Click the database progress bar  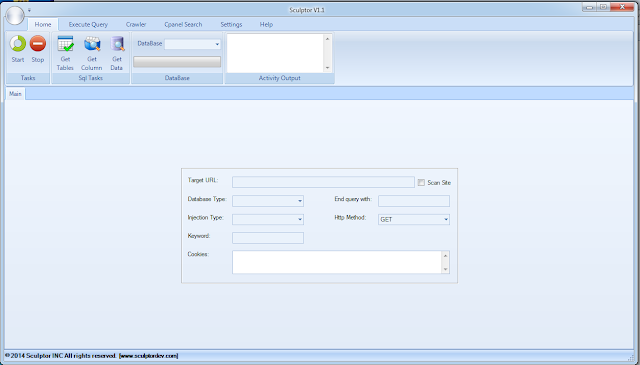click(x=177, y=62)
